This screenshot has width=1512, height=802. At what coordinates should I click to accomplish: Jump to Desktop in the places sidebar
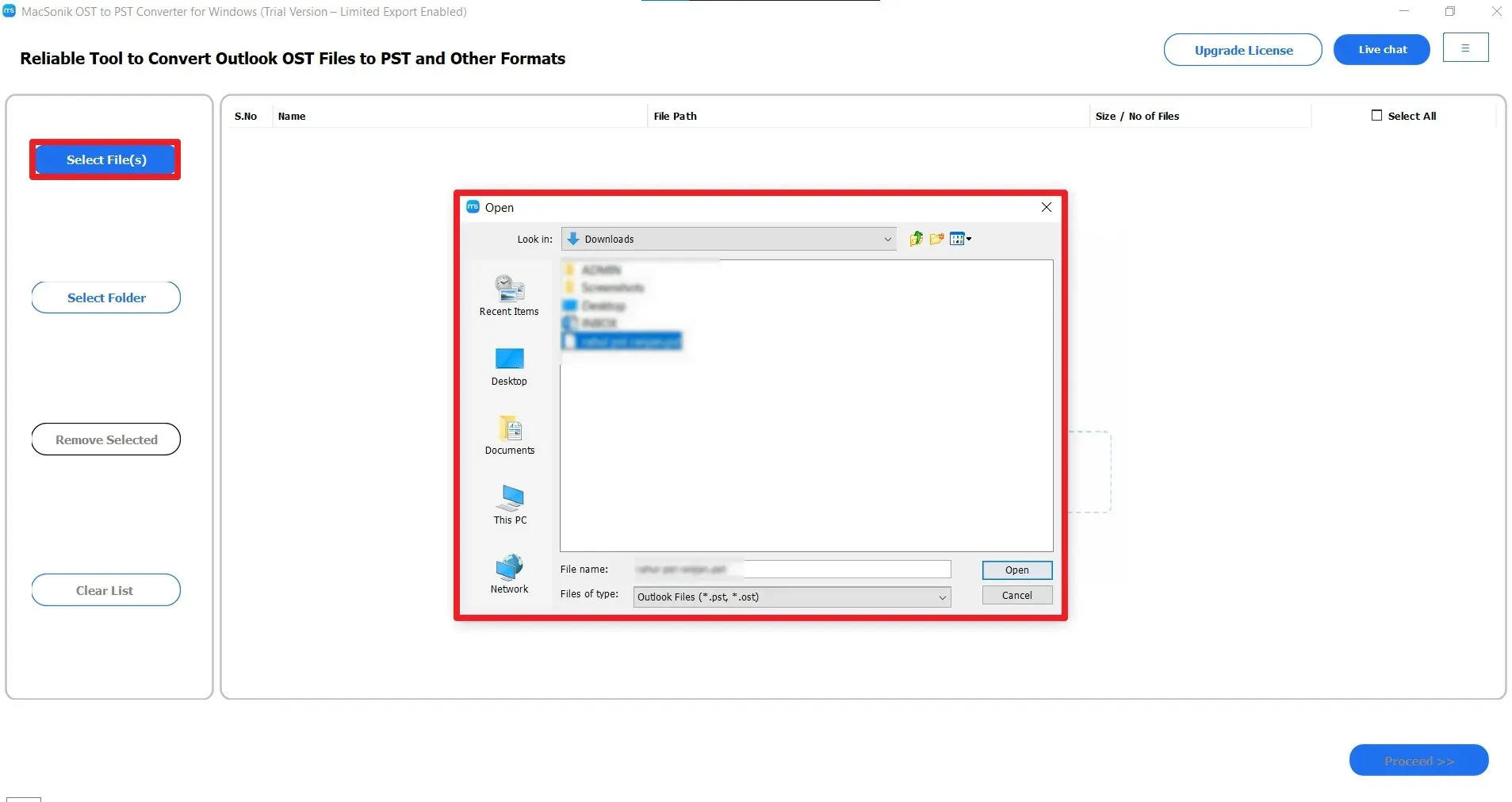coord(509,366)
